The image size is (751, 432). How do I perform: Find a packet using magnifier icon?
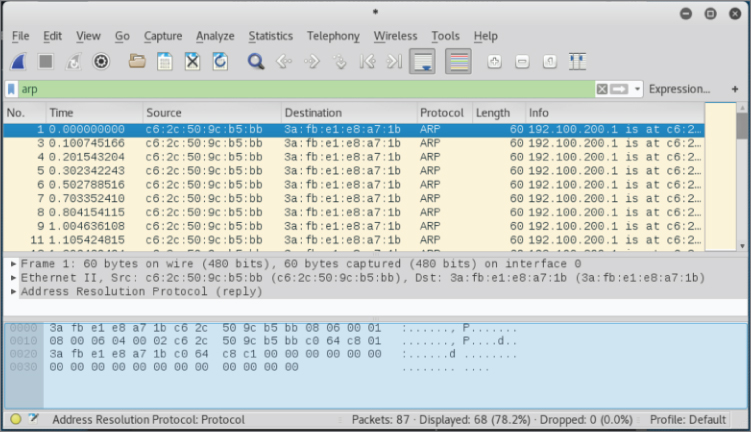[256, 61]
